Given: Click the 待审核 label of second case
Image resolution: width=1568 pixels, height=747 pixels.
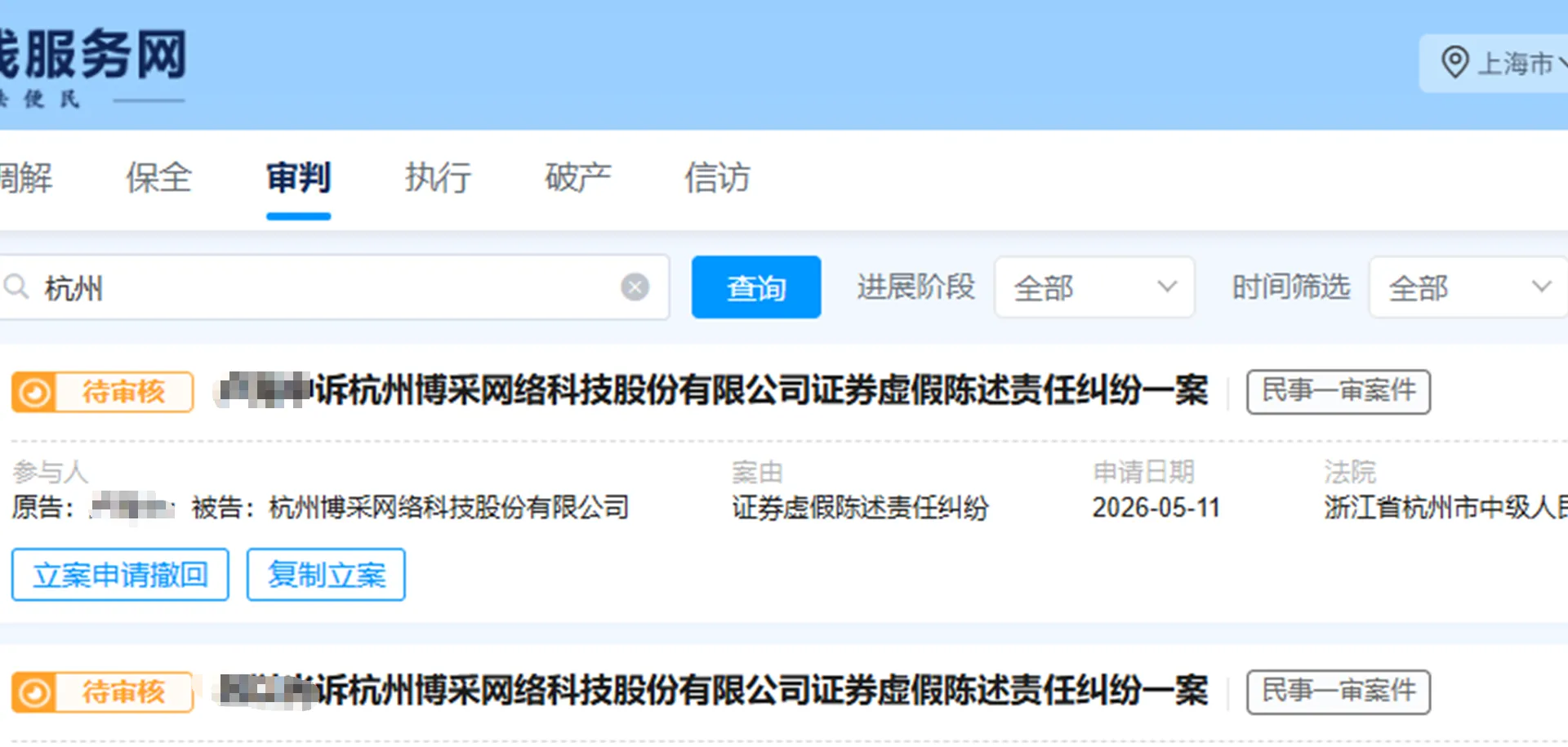Looking at the screenshot, I should (123, 693).
